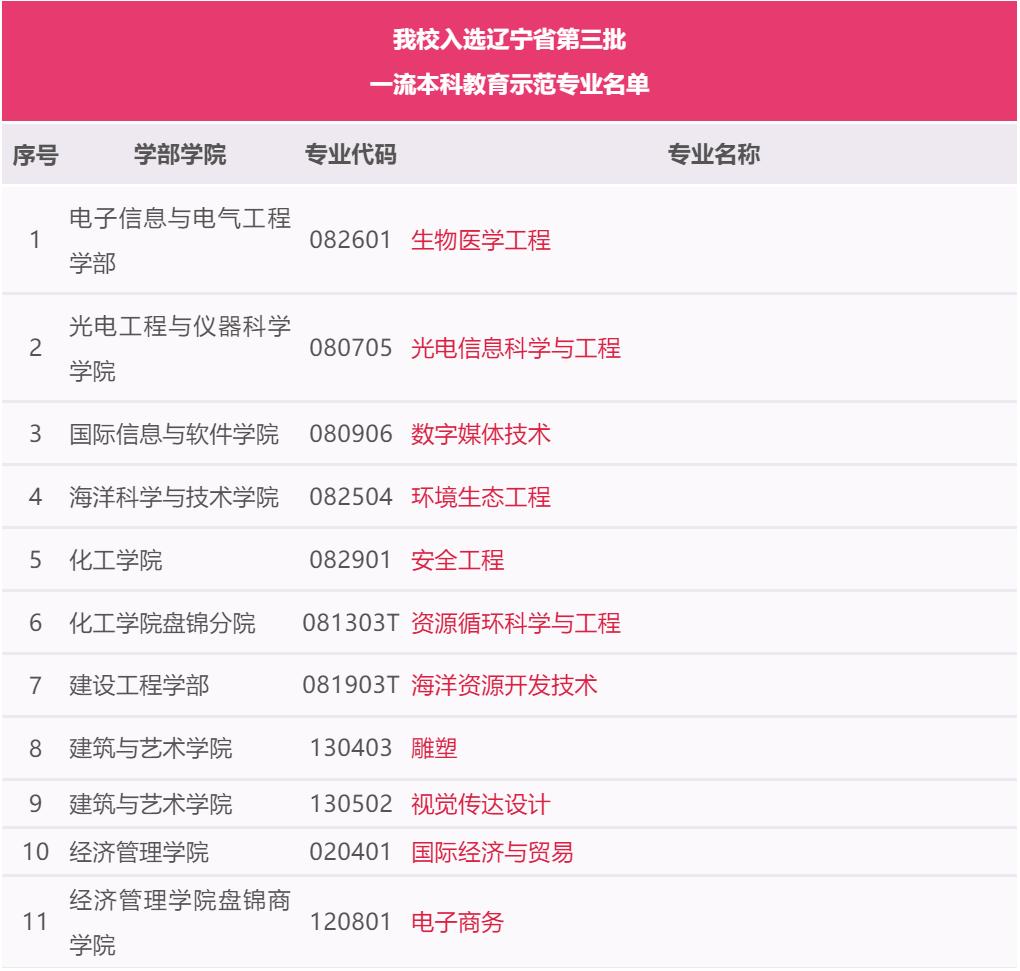Click the 专业名称 column header

[x=714, y=155]
